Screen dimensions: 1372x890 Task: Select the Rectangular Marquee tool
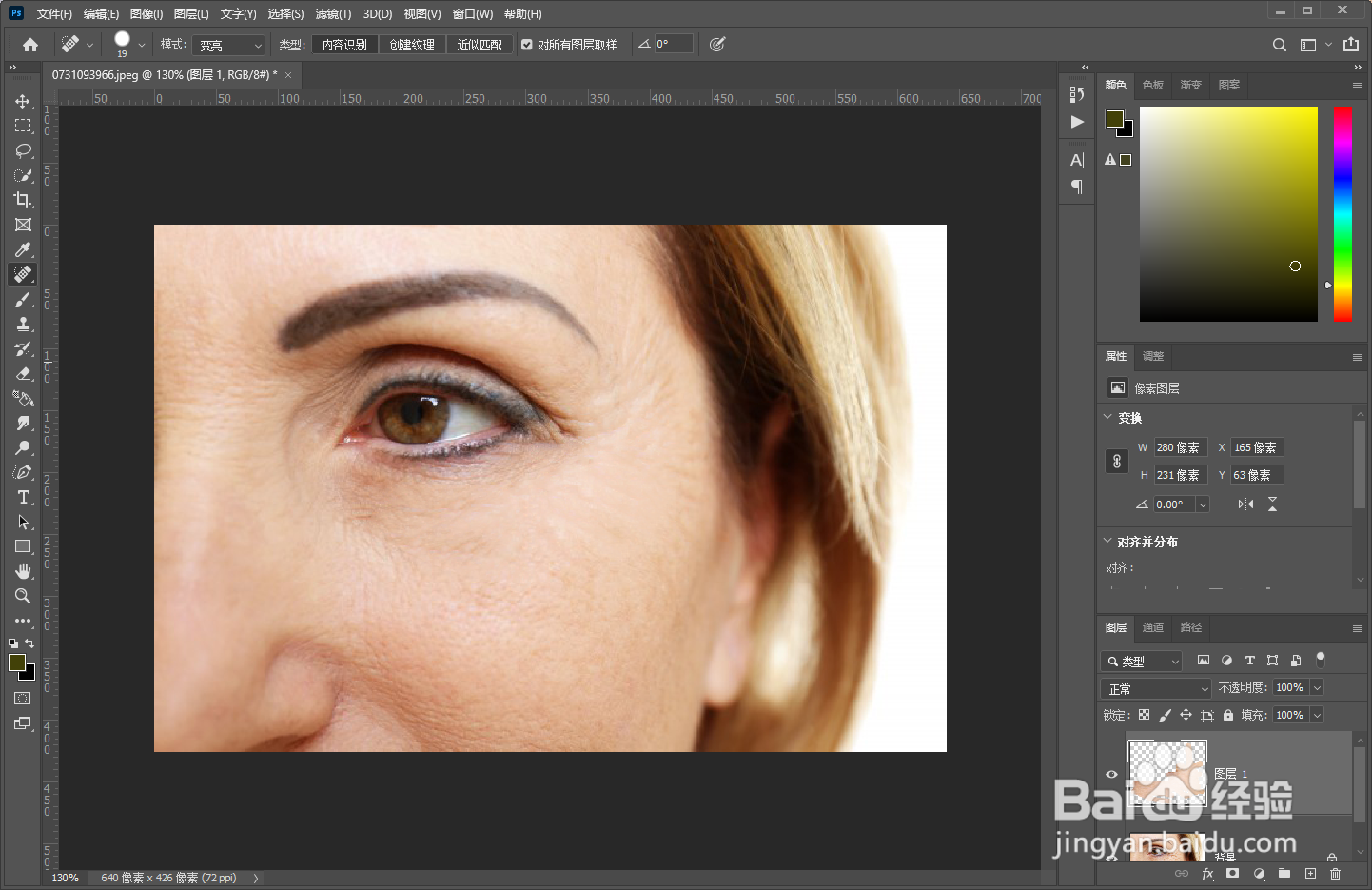[x=23, y=126]
